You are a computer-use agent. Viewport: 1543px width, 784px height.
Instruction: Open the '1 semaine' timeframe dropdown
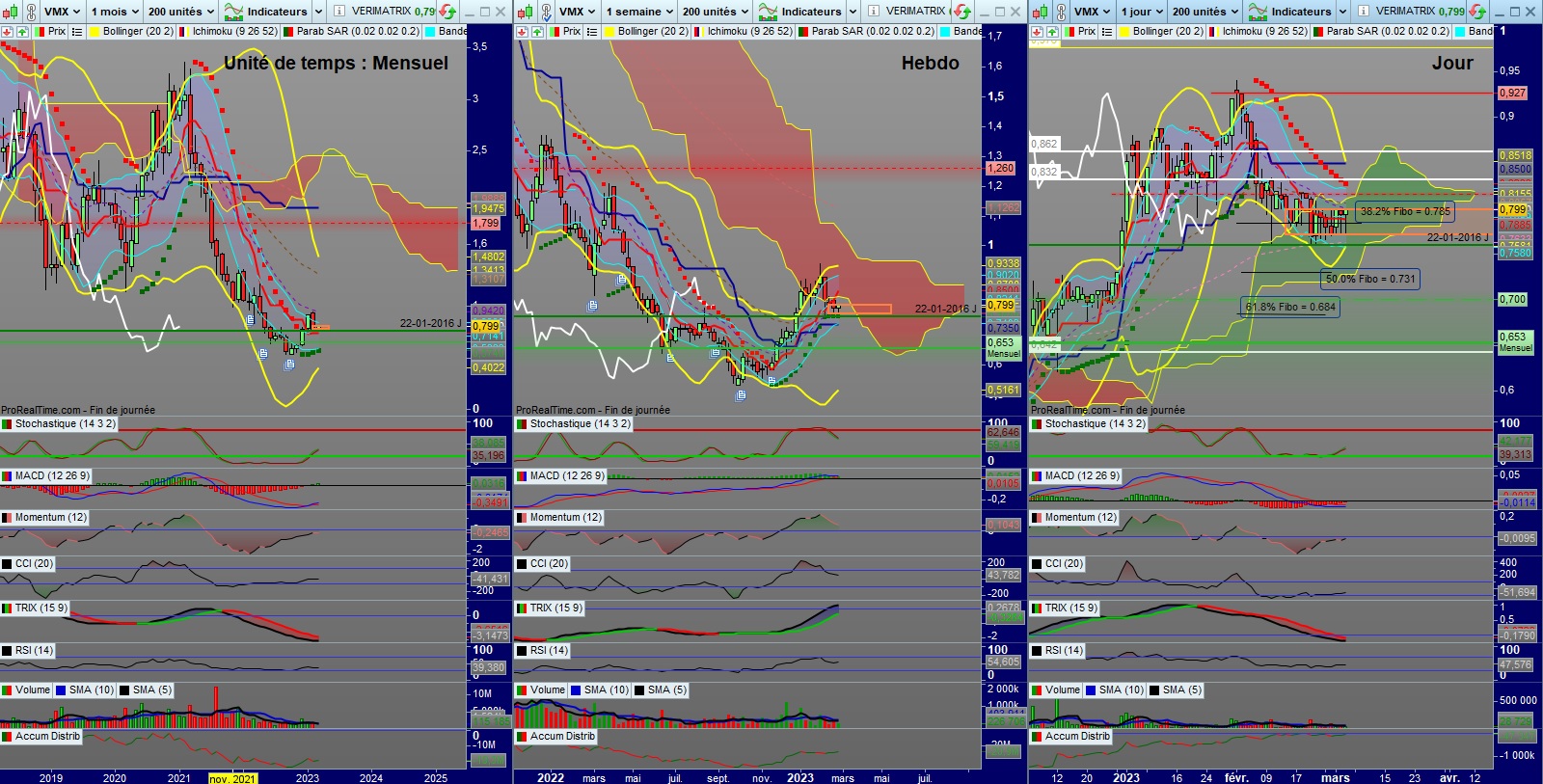point(638,12)
